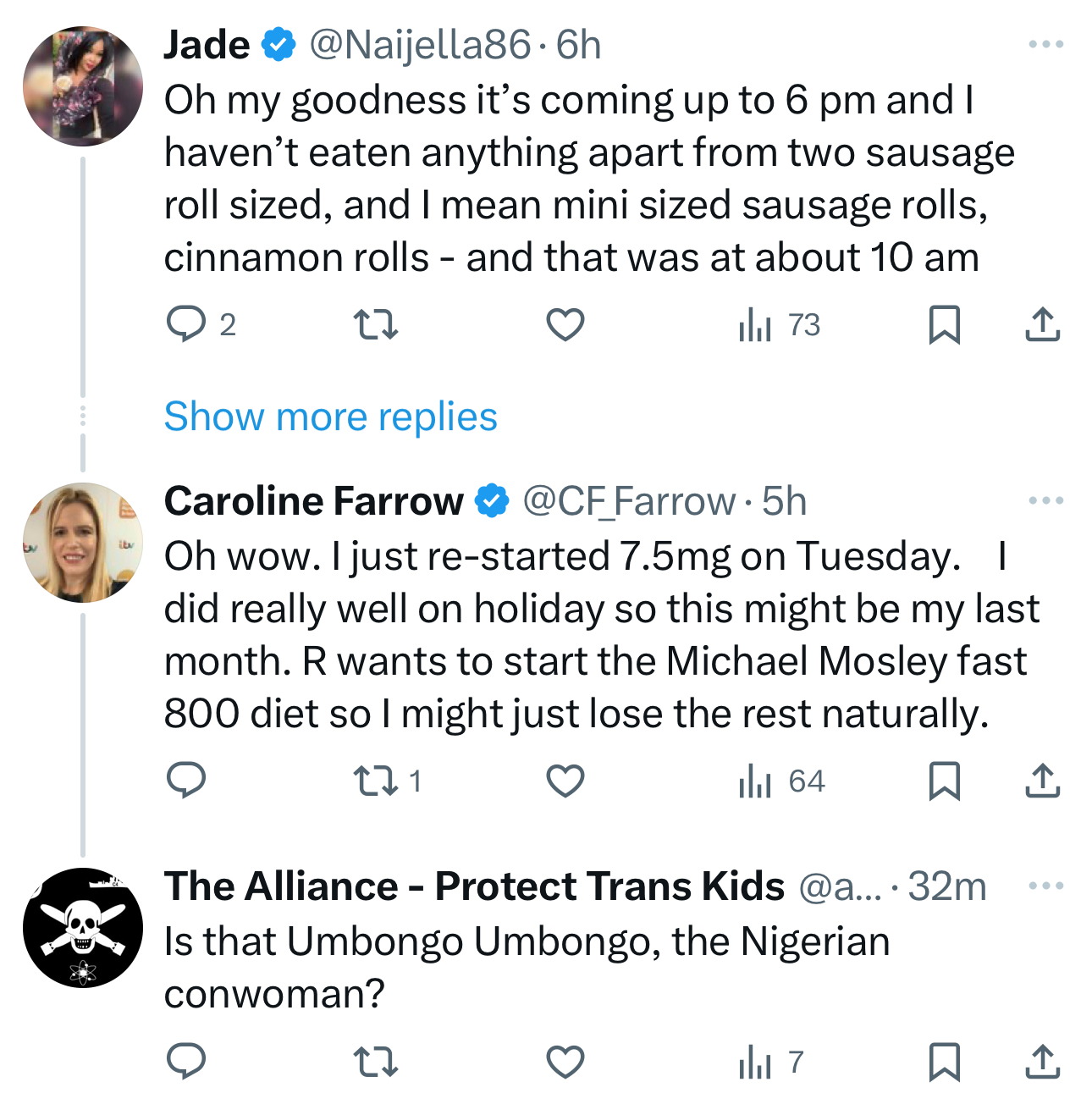View analytics showing 7 views
Screen dimensions: 1092x1093
point(770,1062)
